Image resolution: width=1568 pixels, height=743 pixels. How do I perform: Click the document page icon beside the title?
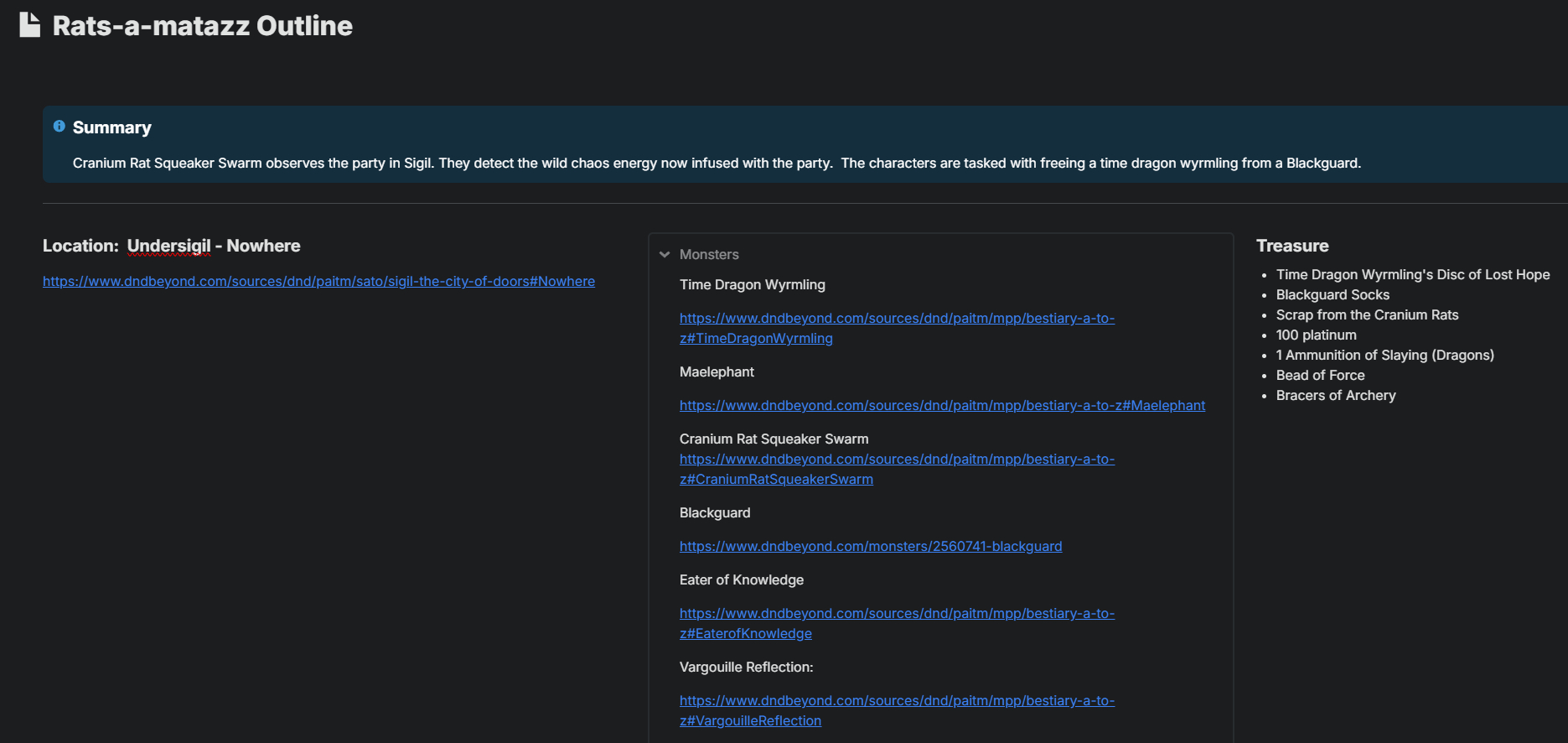(30, 25)
